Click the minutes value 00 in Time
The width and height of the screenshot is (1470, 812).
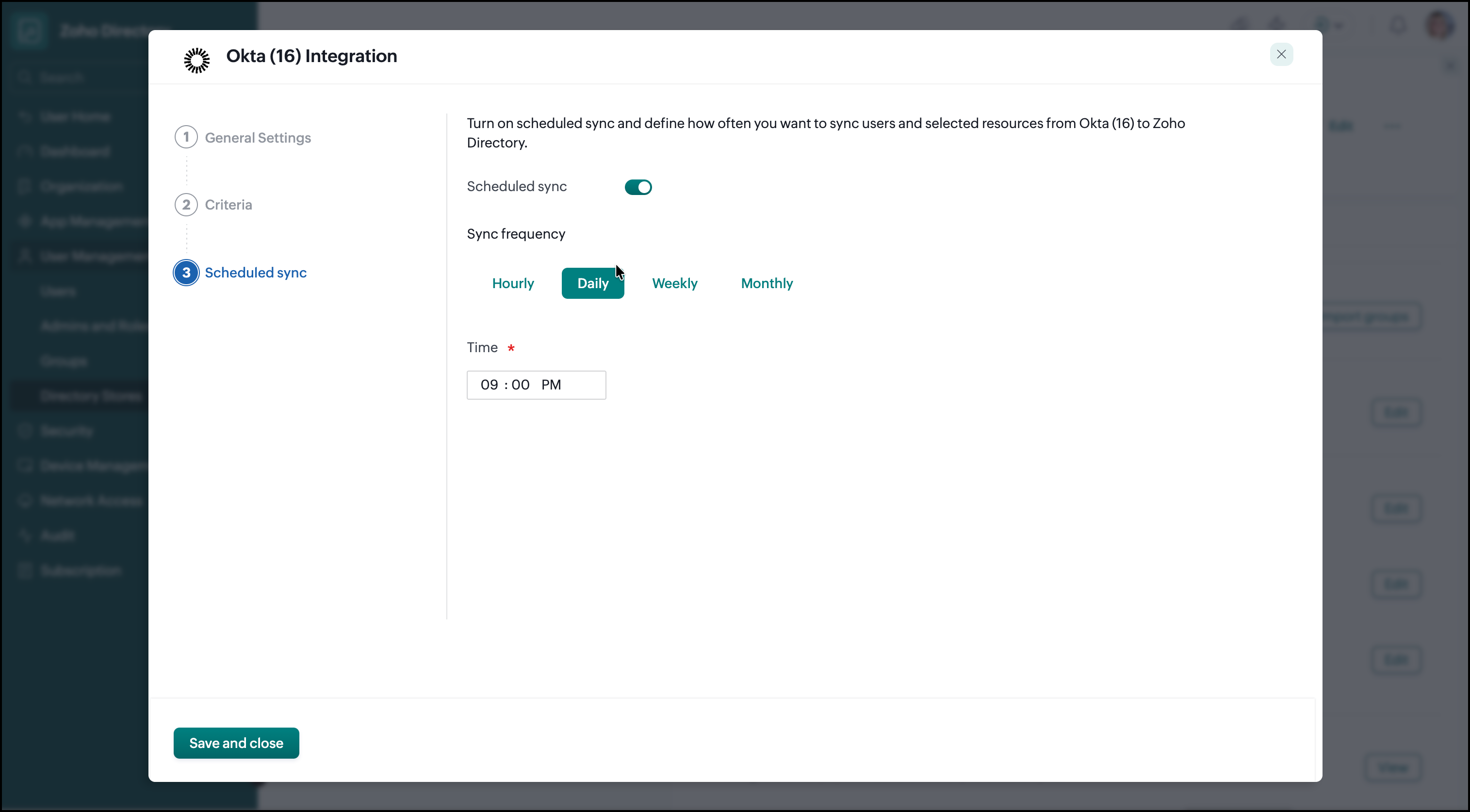pyautogui.click(x=521, y=385)
